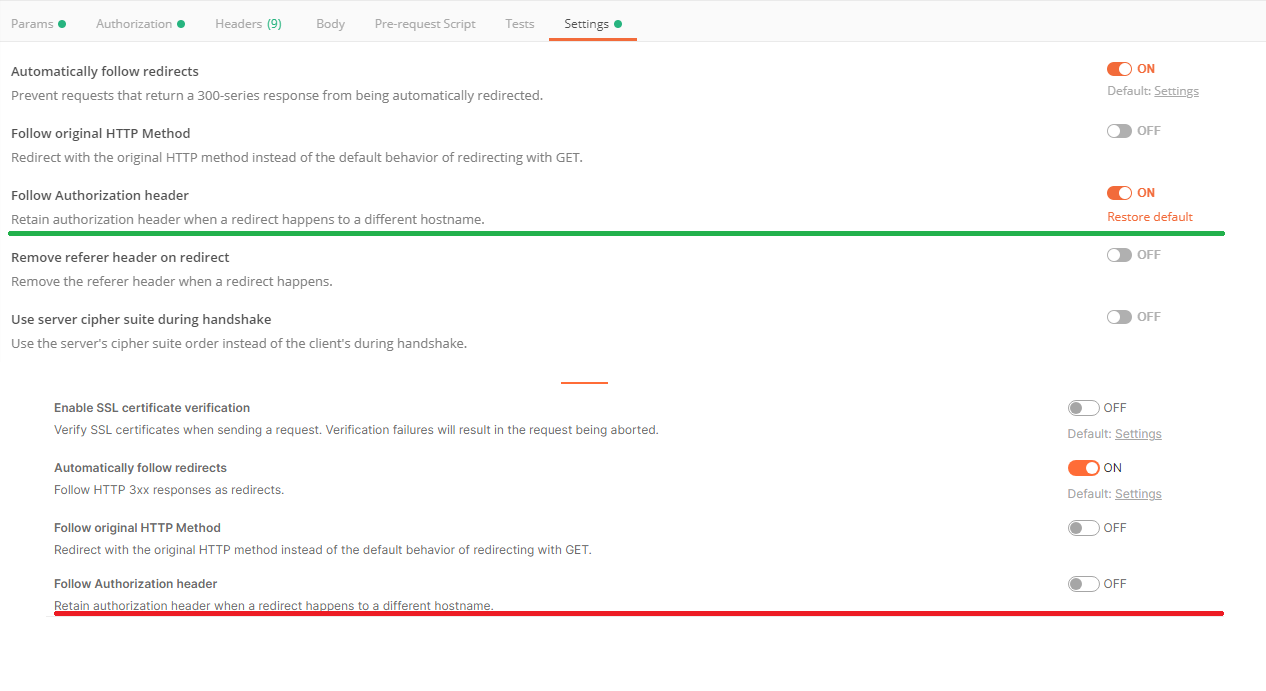Click Restore default under Follow Authorization header

1150,217
